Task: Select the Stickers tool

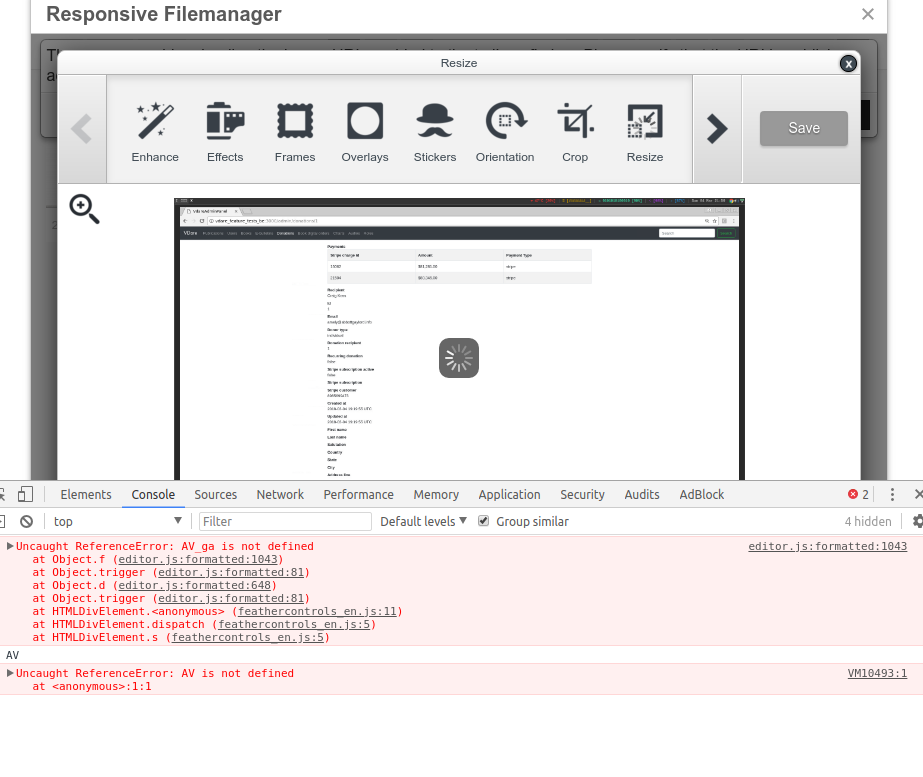Action: point(435,130)
